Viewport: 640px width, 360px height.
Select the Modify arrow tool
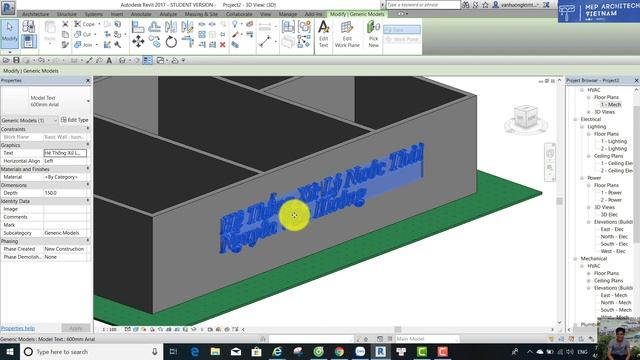pyautogui.click(x=9, y=34)
